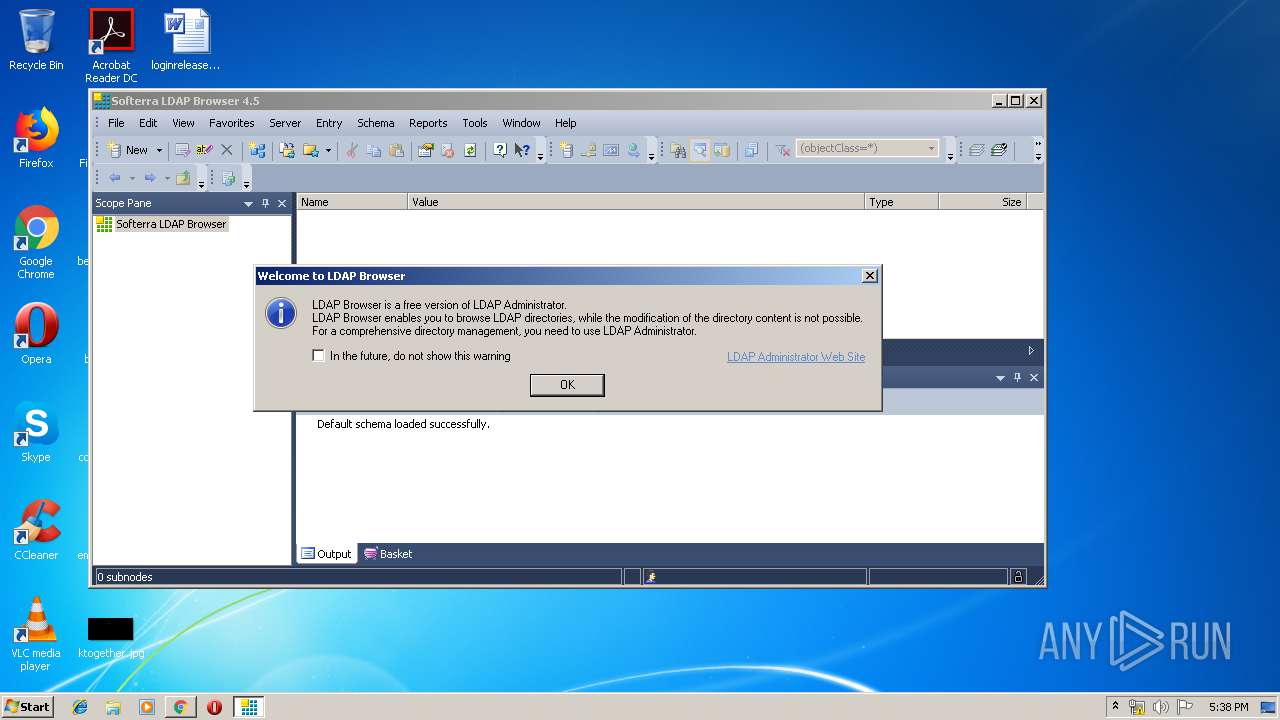
Task: Click the cascade windows toolbar icon
Action: (x=751, y=150)
